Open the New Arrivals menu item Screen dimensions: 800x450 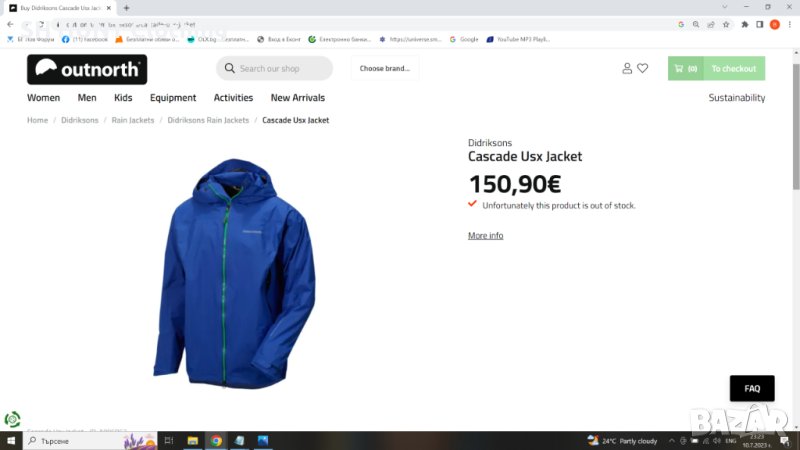coord(297,98)
